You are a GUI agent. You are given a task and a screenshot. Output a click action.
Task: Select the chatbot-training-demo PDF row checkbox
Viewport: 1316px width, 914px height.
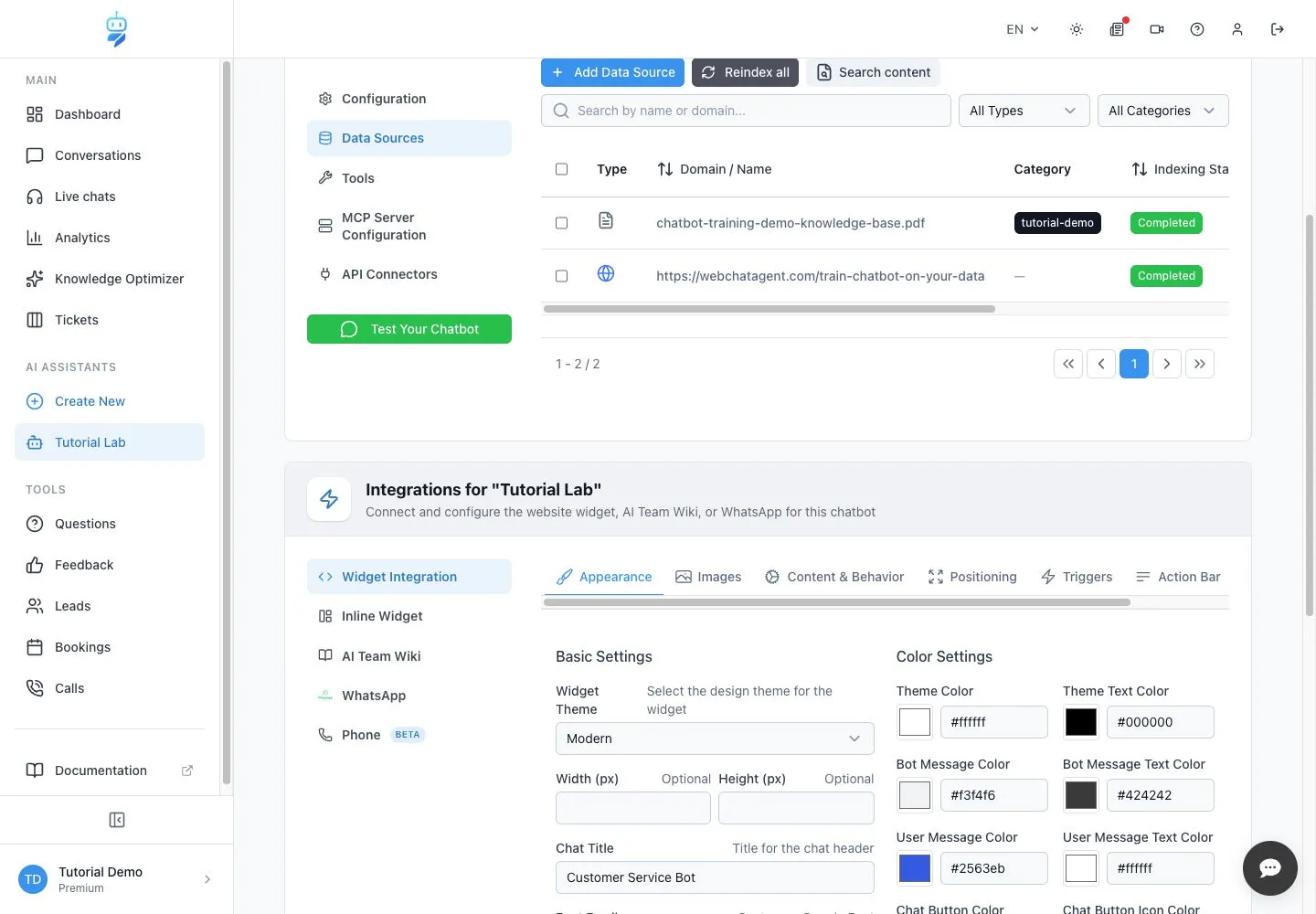pyautogui.click(x=562, y=223)
